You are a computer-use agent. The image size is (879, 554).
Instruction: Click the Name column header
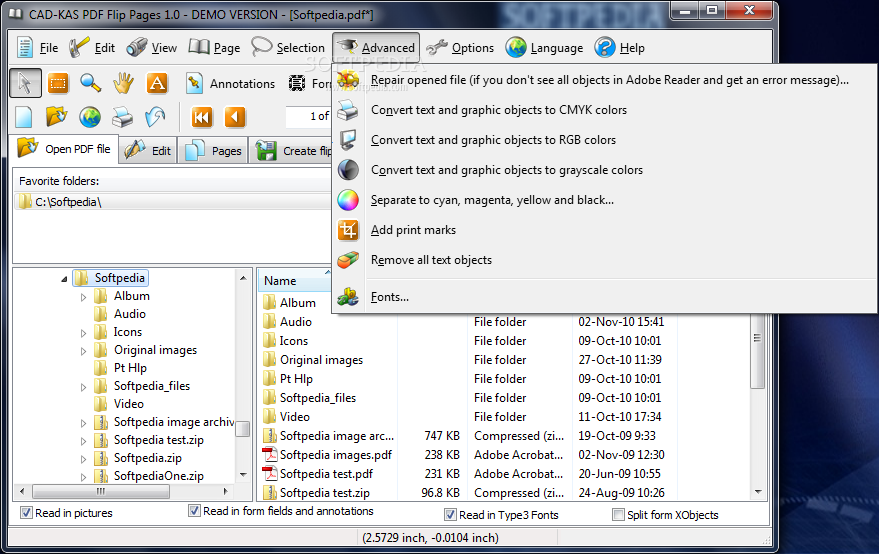pyautogui.click(x=295, y=281)
